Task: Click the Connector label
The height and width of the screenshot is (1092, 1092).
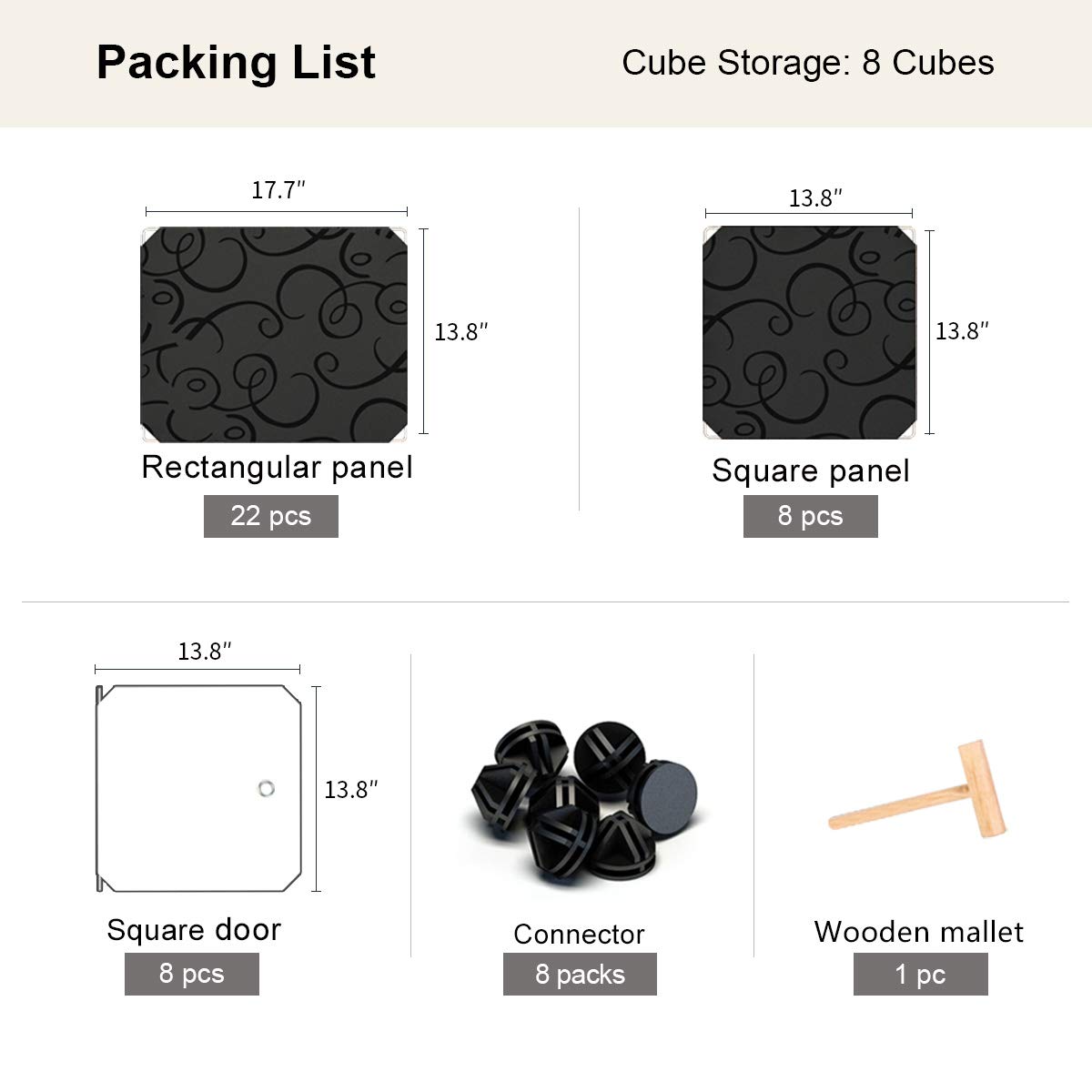Action: (x=579, y=934)
